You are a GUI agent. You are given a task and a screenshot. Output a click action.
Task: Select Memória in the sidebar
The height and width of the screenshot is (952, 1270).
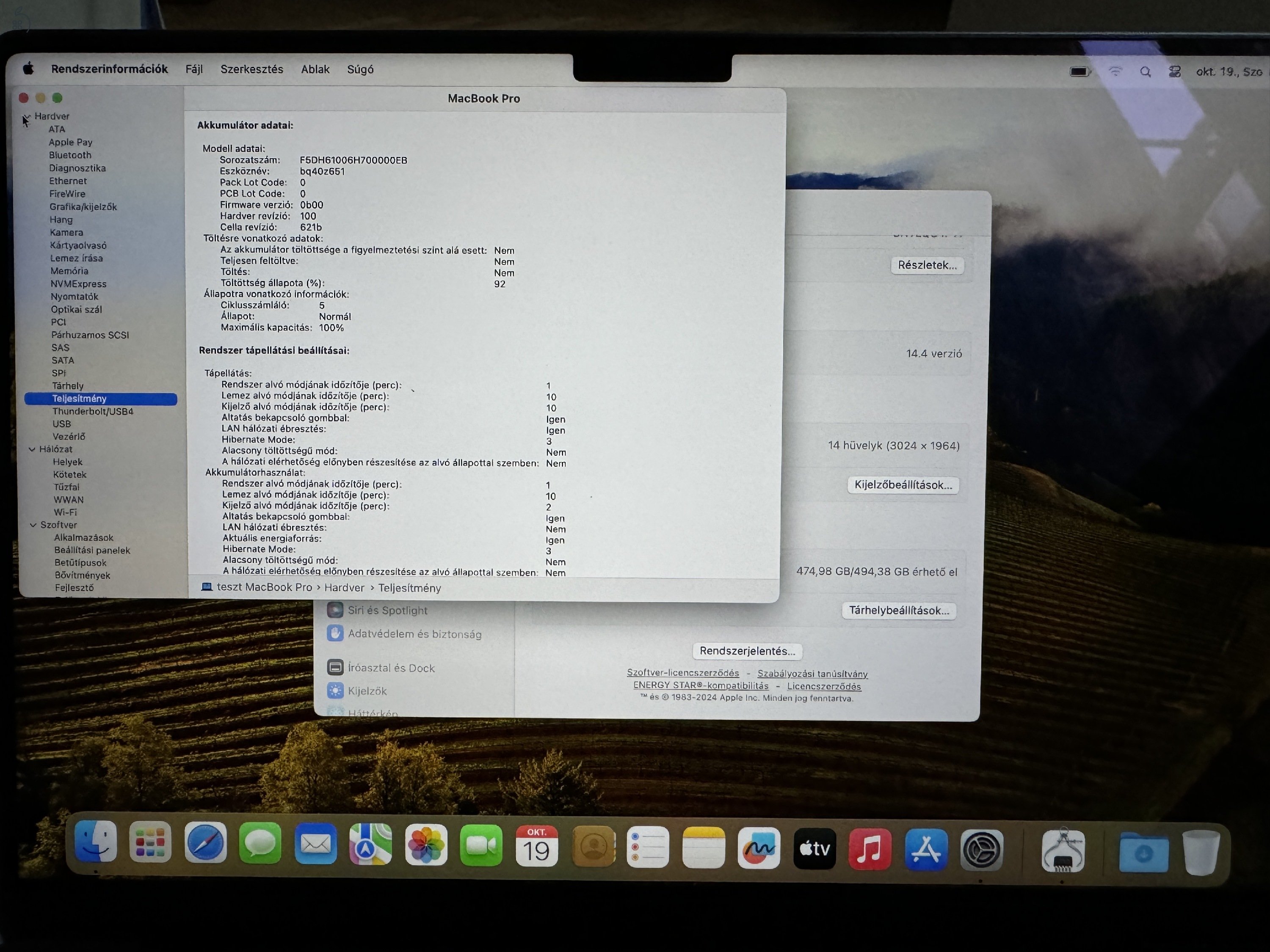point(69,271)
